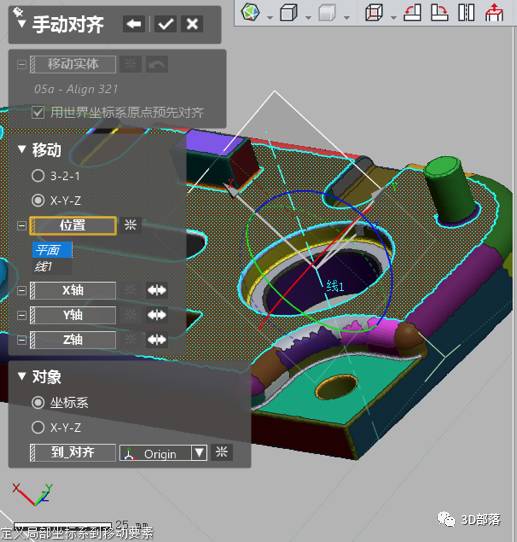Select the 平面 entry in the list

[x=53, y=250]
